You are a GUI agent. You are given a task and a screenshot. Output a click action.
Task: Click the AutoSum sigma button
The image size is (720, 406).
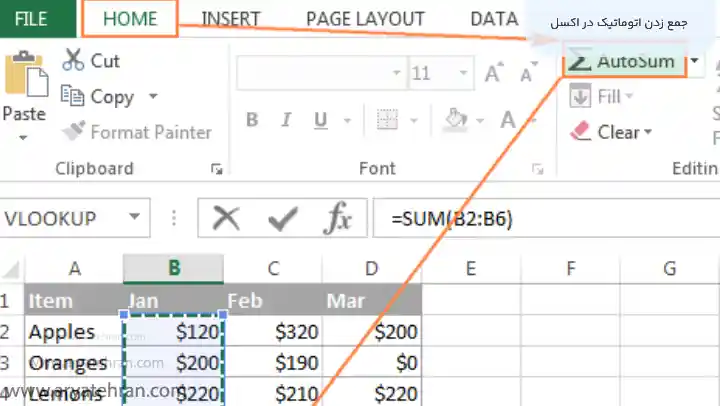coord(622,62)
